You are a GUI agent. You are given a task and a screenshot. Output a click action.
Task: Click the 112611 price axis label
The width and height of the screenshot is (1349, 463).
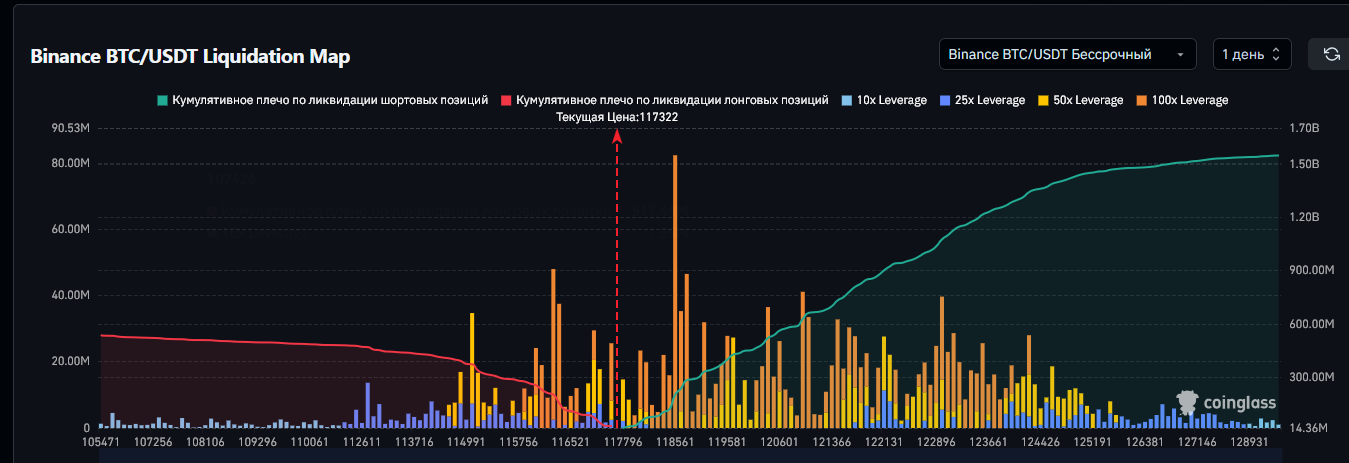[362, 441]
